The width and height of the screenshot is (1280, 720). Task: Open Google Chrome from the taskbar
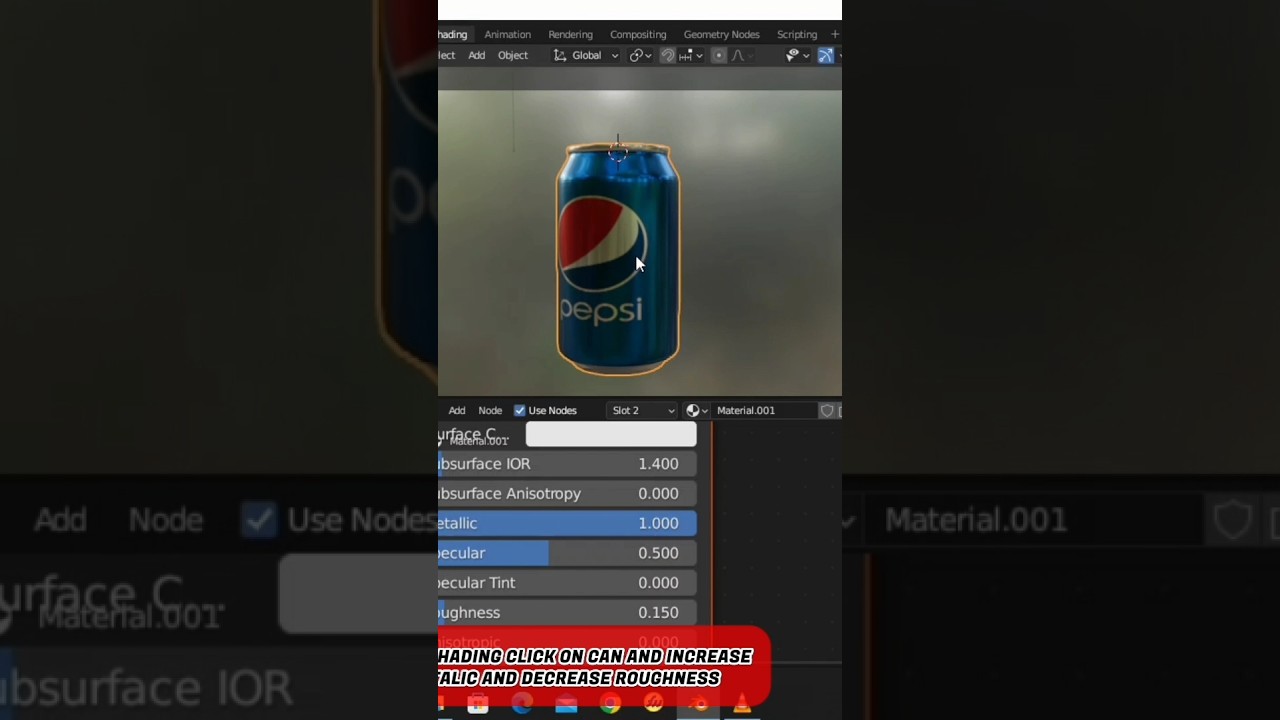point(610,705)
